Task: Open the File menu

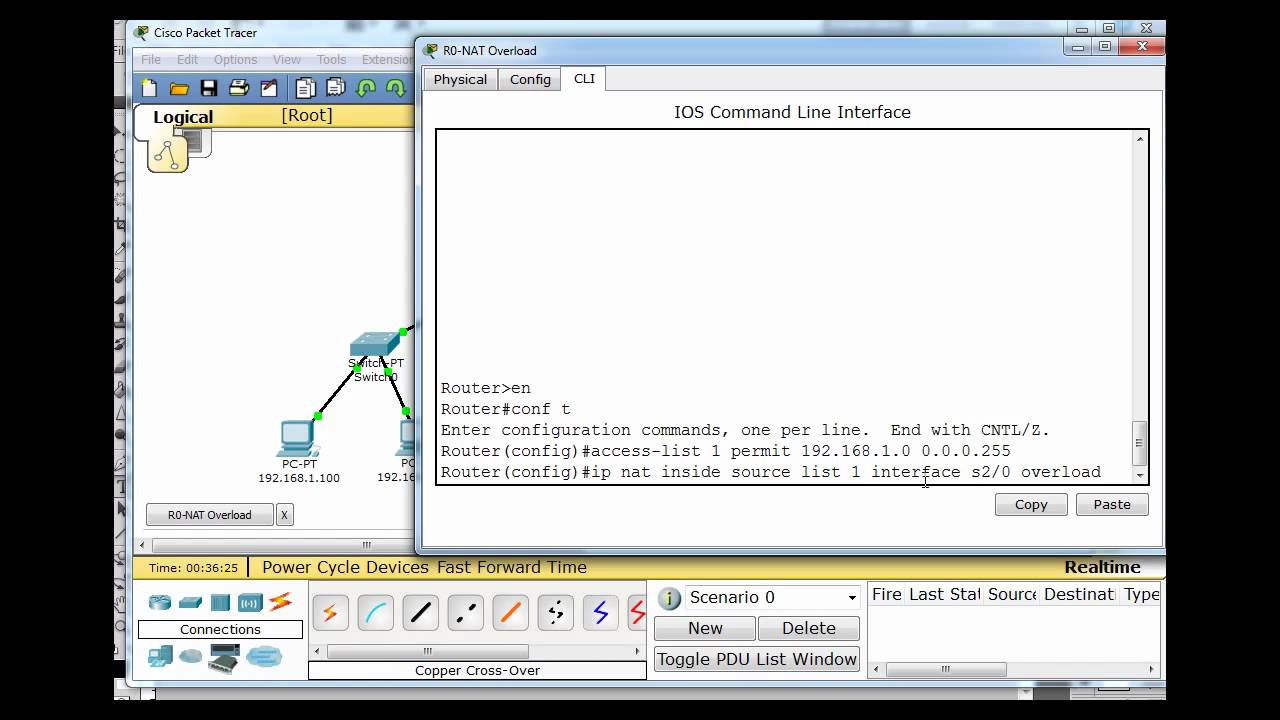Action: 151,60
